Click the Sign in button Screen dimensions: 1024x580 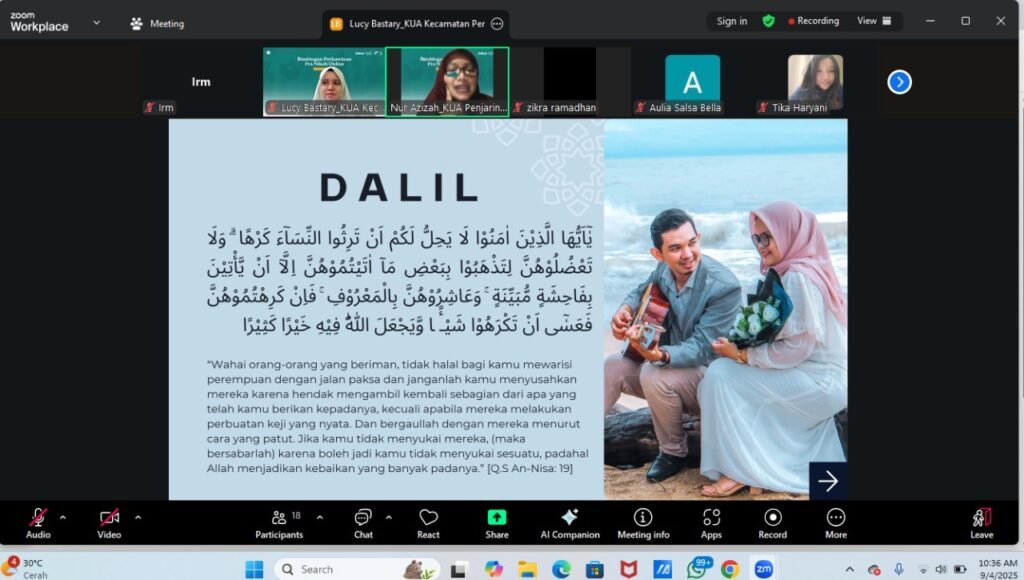pos(731,21)
